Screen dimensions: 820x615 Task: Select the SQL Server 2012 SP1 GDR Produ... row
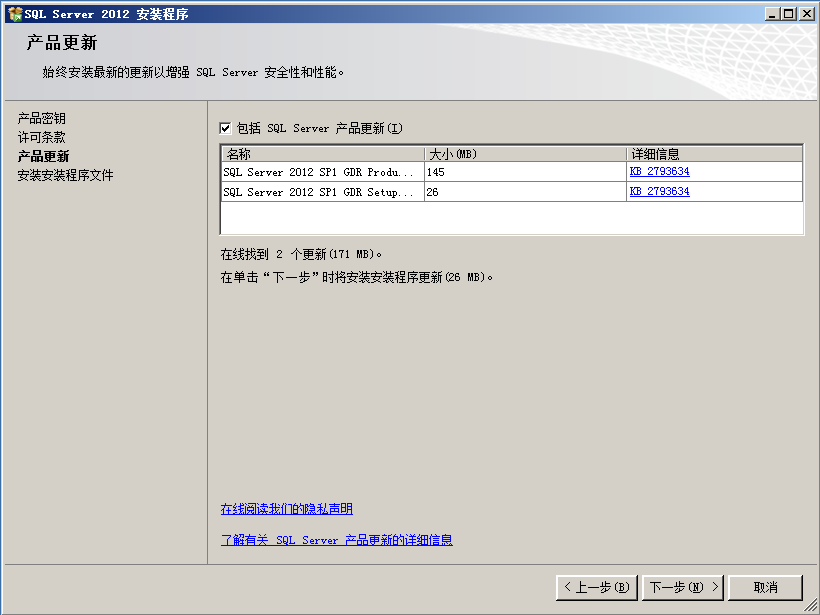click(x=512, y=172)
